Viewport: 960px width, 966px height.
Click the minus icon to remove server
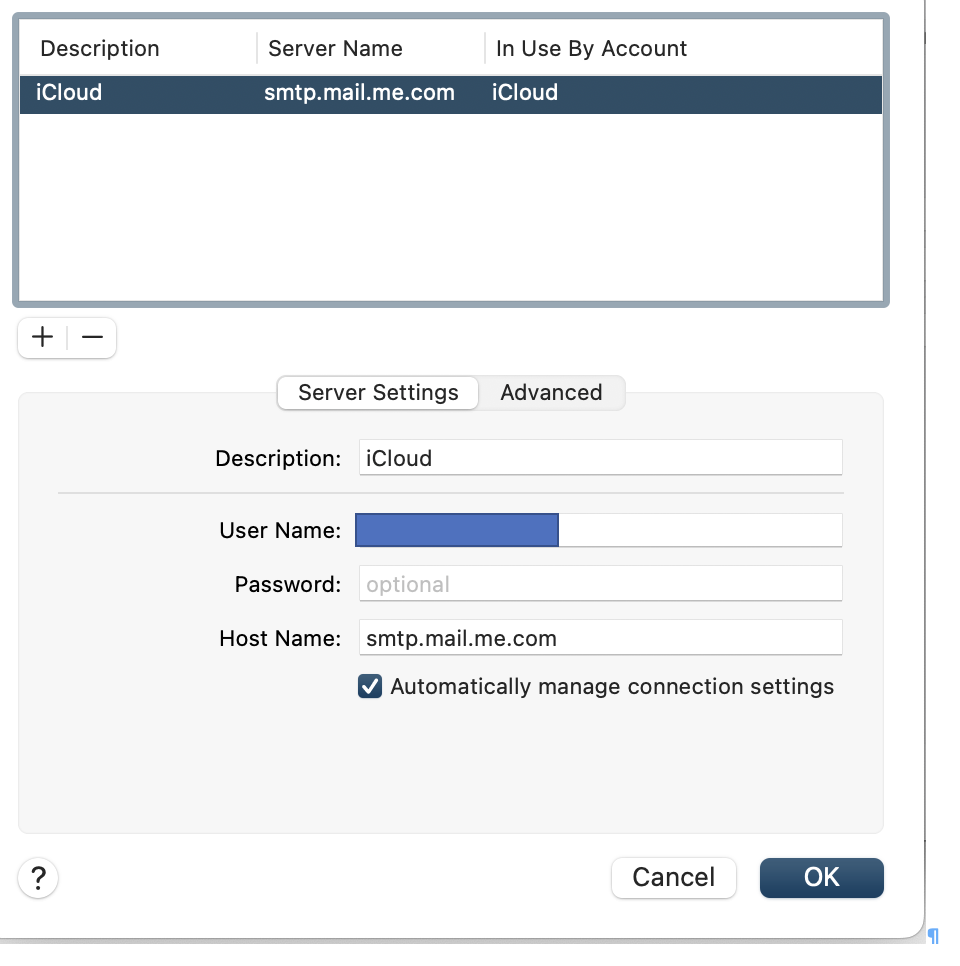tap(92, 338)
